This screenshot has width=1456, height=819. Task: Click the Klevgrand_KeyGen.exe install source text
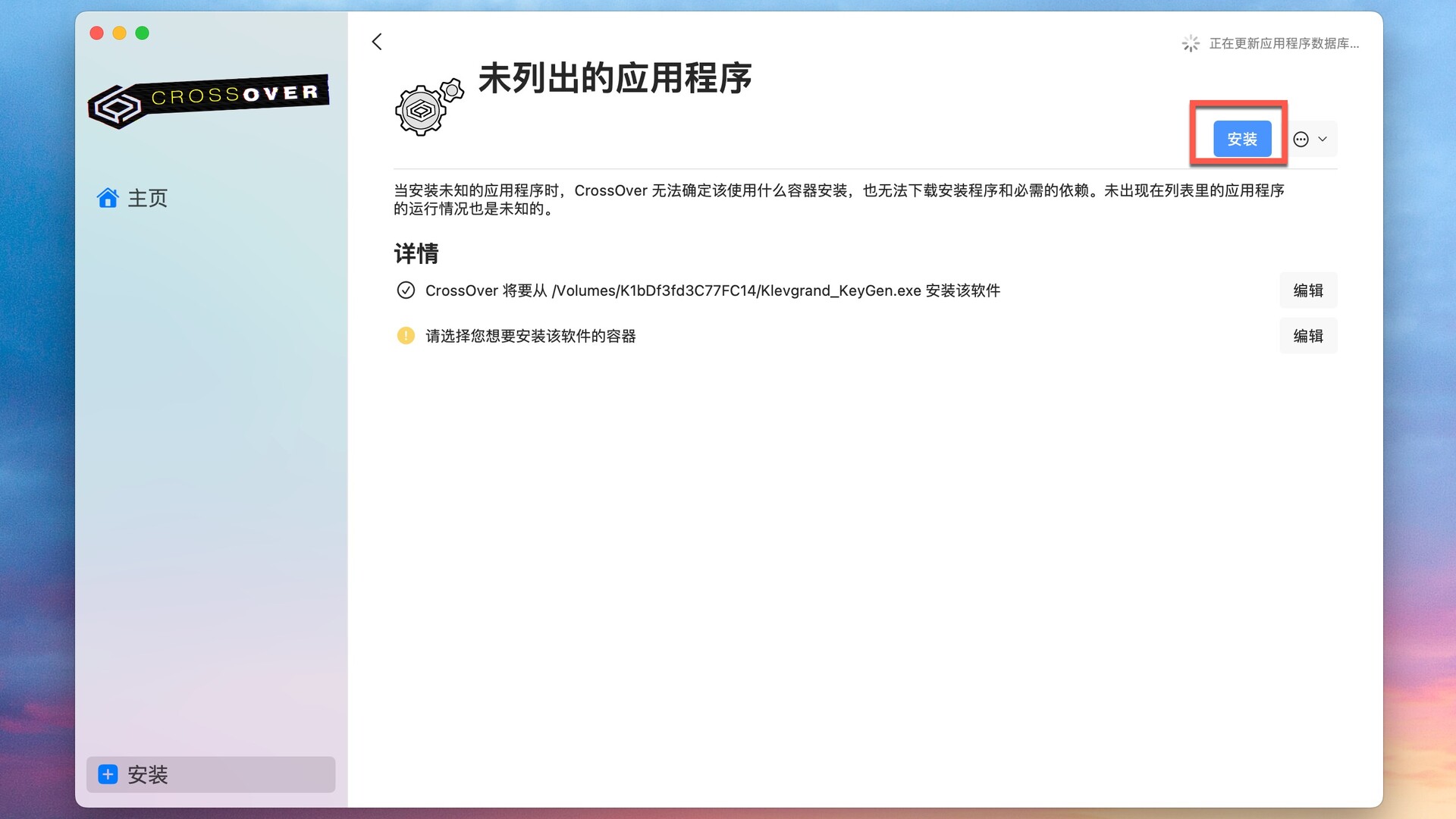[x=713, y=290]
